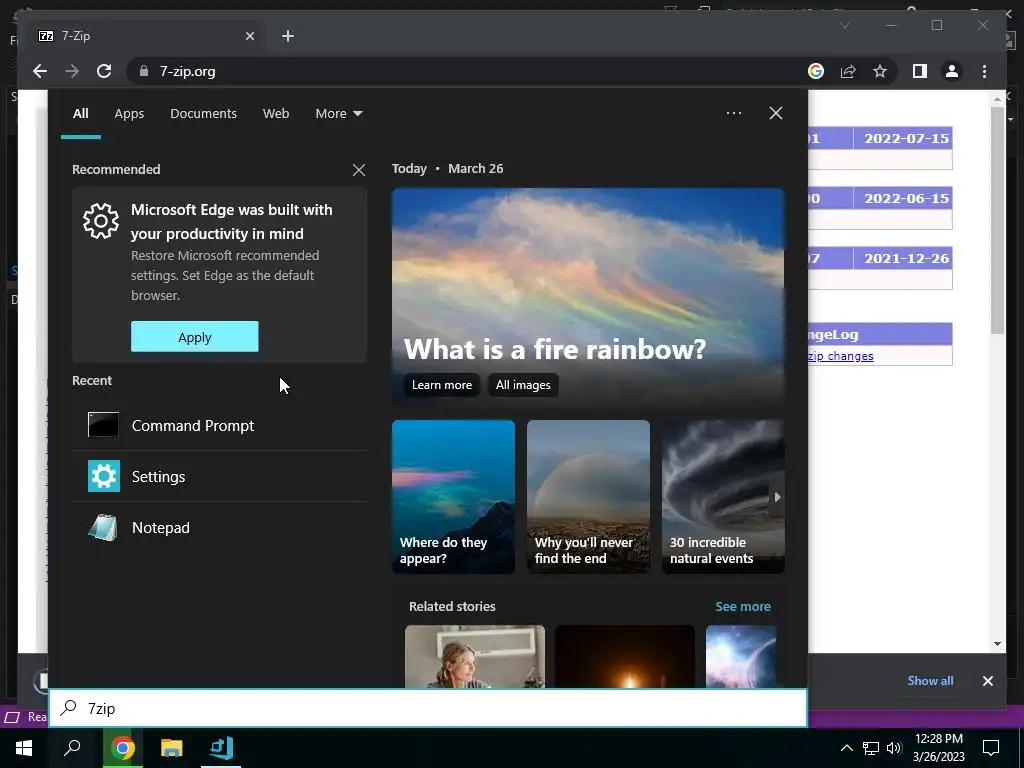Open Notepad from Recent list
The width and height of the screenshot is (1024, 768).
(x=219, y=527)
